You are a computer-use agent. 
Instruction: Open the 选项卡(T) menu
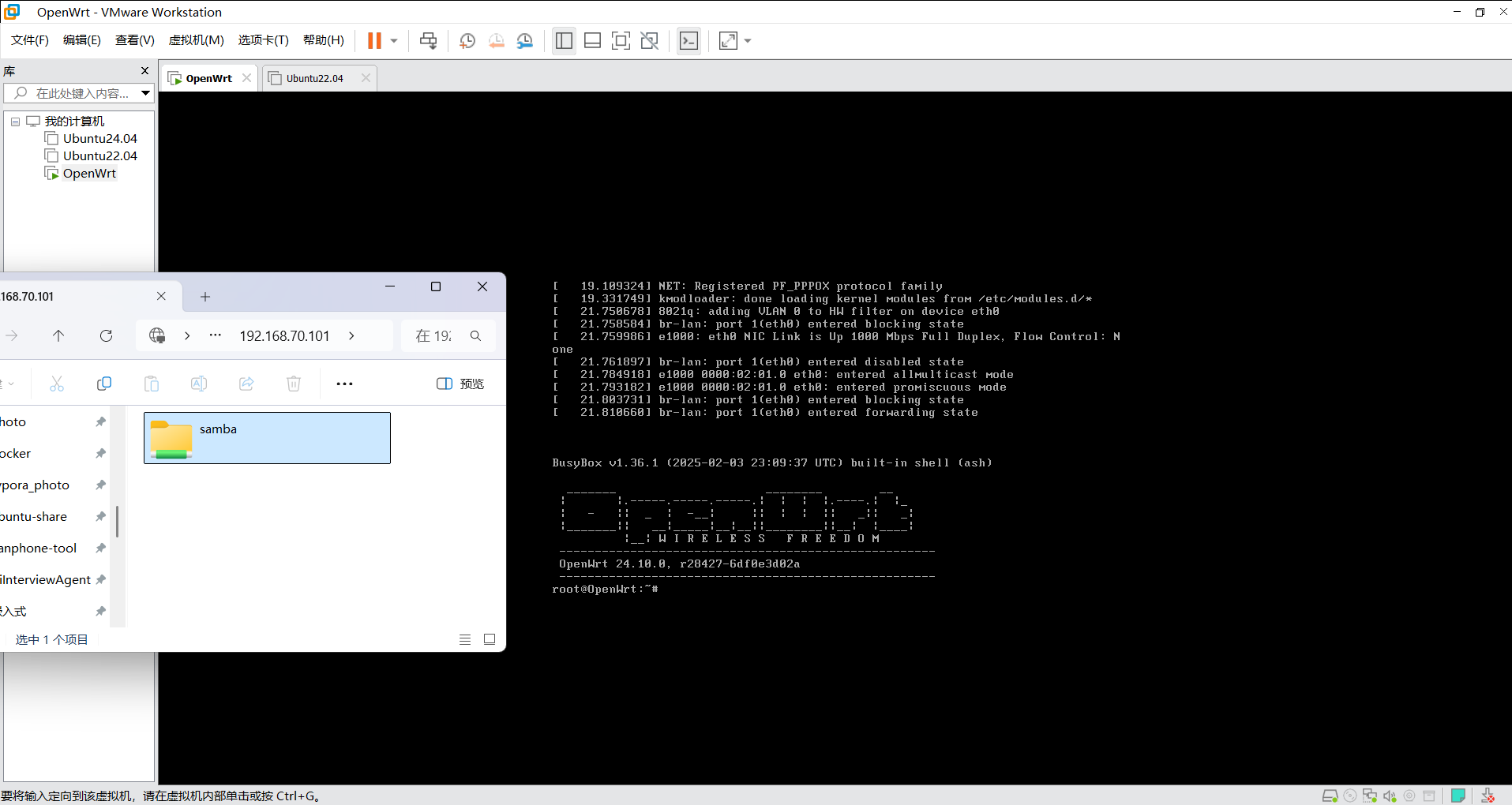[x=264, y=40]
